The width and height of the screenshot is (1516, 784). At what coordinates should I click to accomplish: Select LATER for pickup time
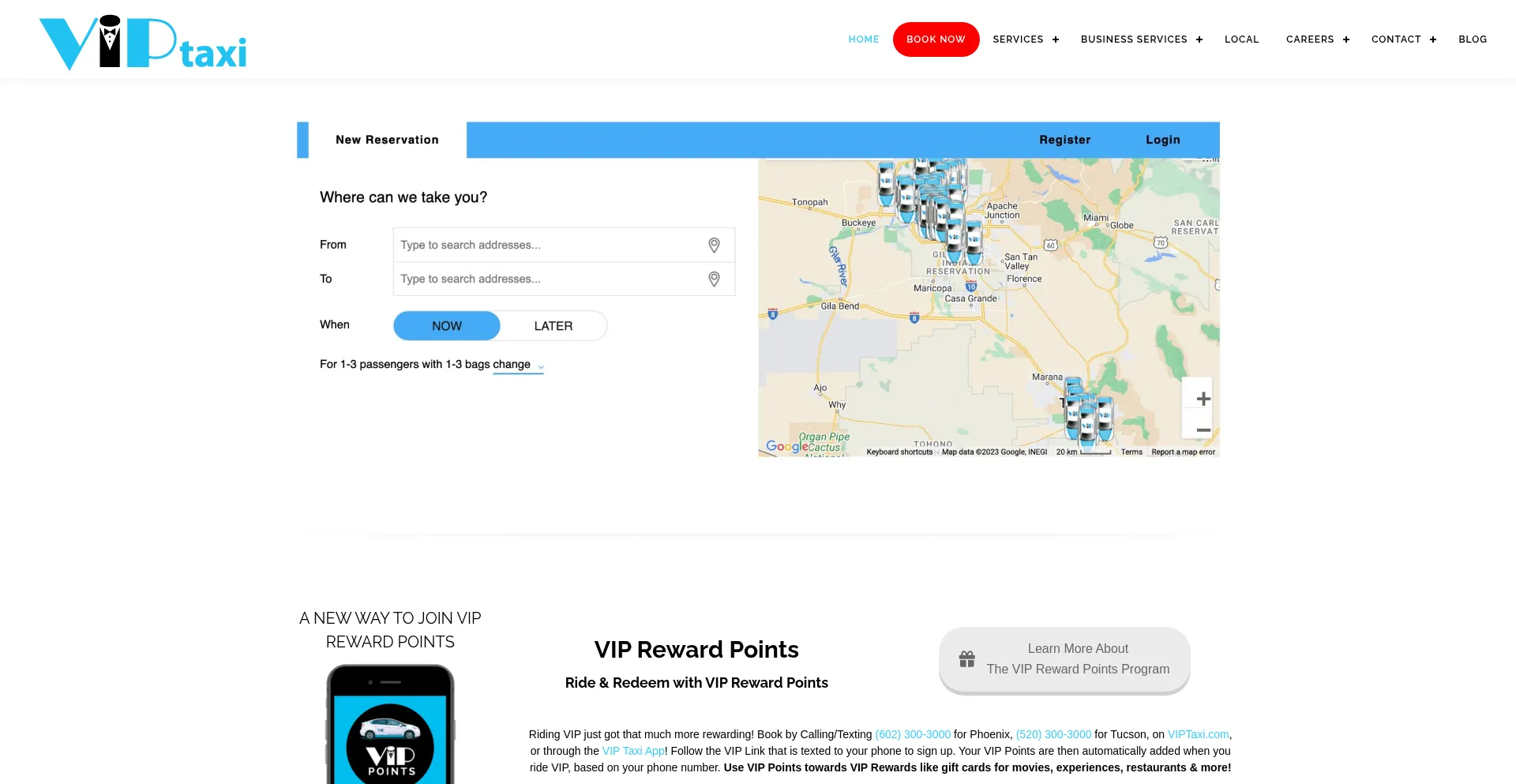coord(553,326)
